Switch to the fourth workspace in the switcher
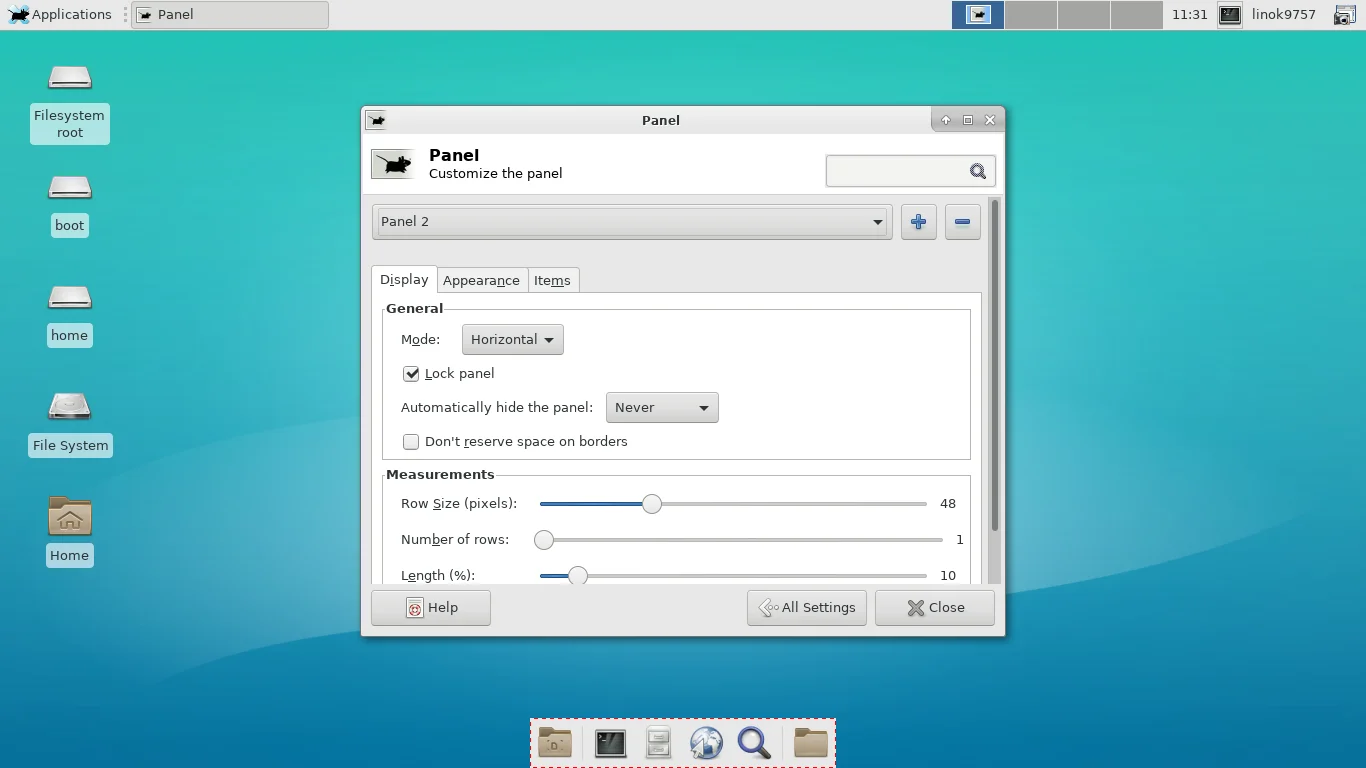This screenshot has height=768, width=1366. 1136,14
